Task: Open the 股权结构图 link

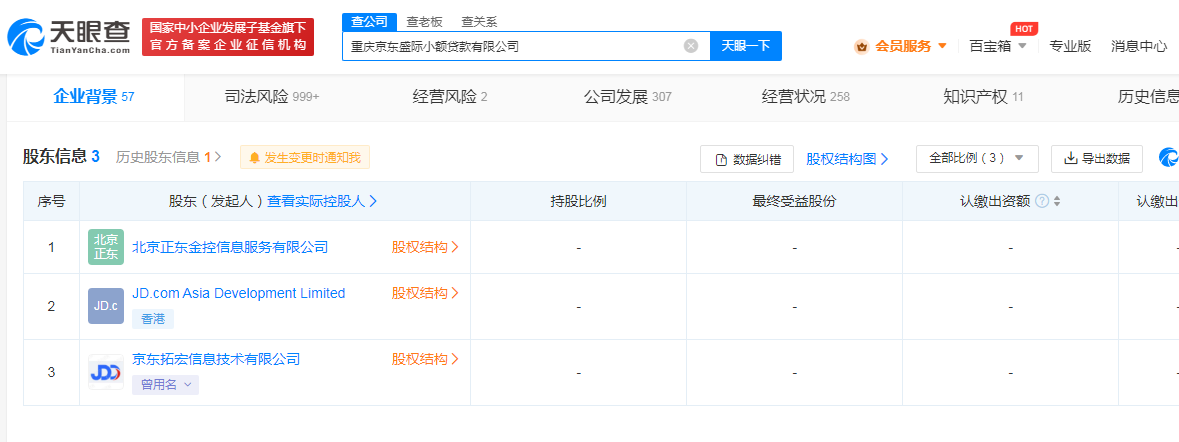Action: 847,159
